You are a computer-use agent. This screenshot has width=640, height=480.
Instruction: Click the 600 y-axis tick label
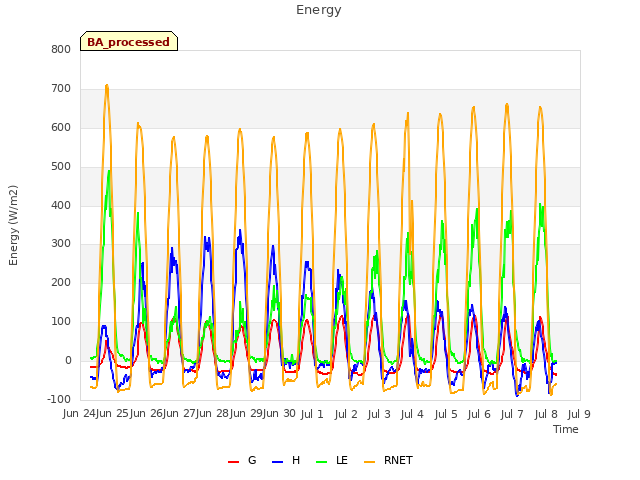tap(61, 128)
